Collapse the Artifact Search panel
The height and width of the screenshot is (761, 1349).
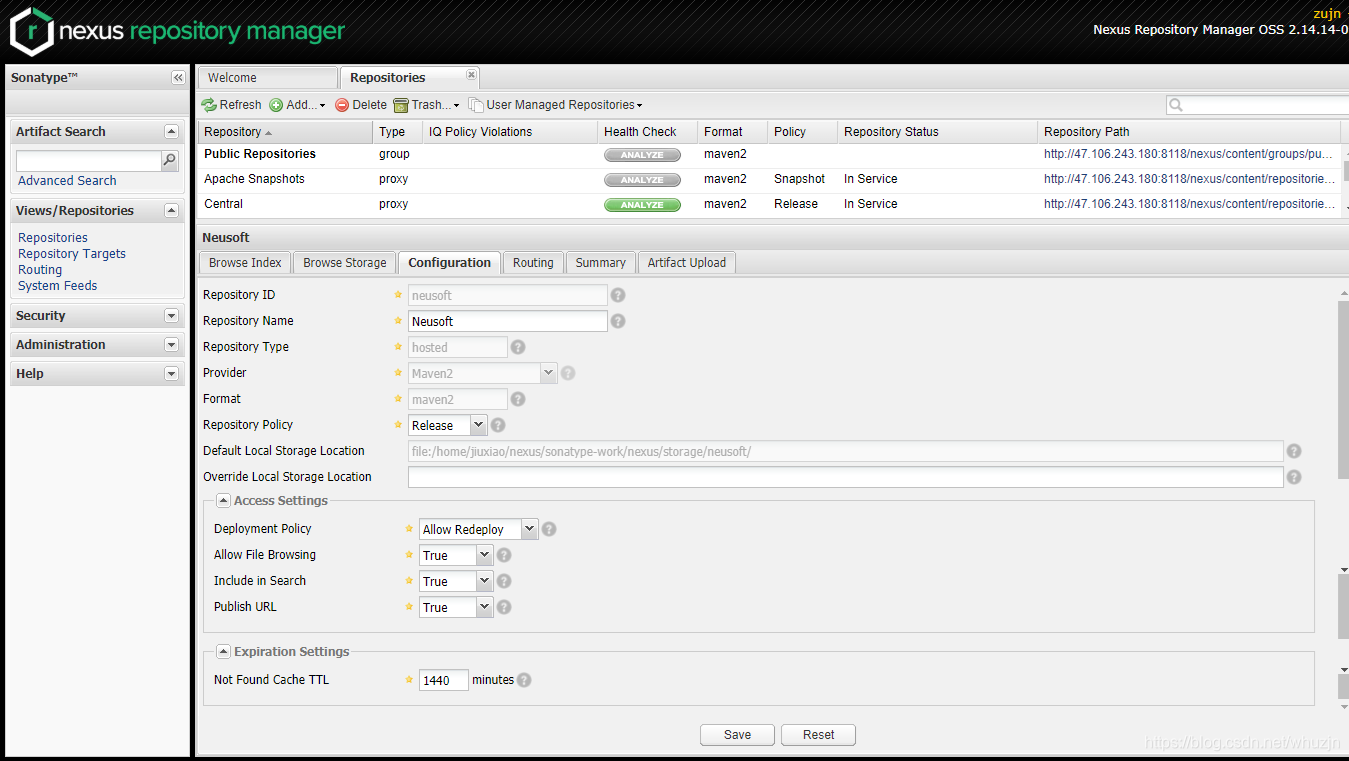point(171,132)
